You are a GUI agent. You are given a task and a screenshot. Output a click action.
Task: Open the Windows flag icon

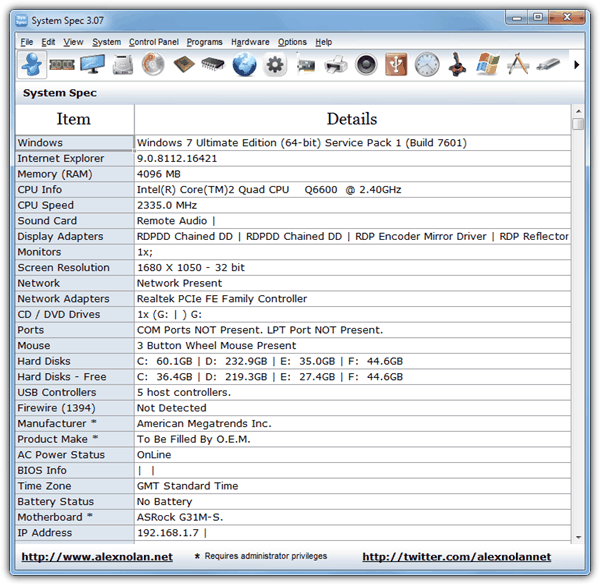pos(488,64)
